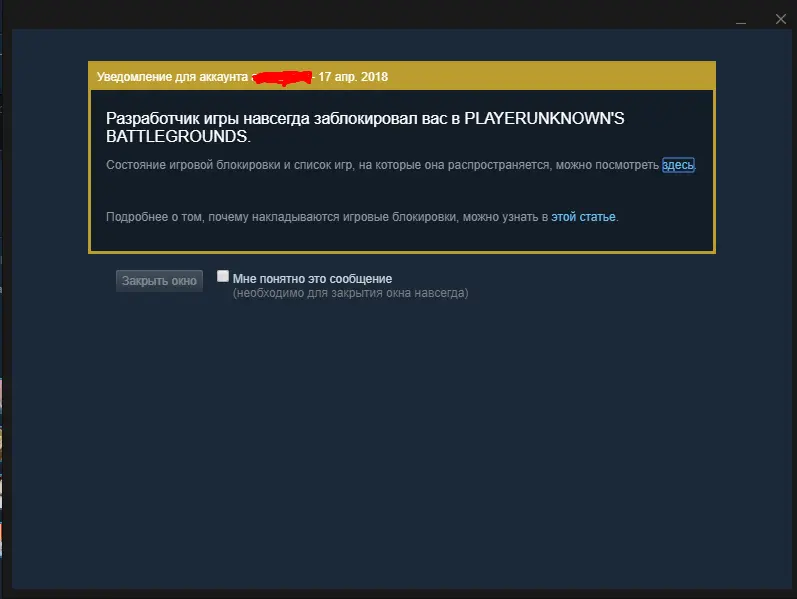This screenshot has height=599, width=797.
Task: Close the Steam notification window with X
Action: (781, 19)
